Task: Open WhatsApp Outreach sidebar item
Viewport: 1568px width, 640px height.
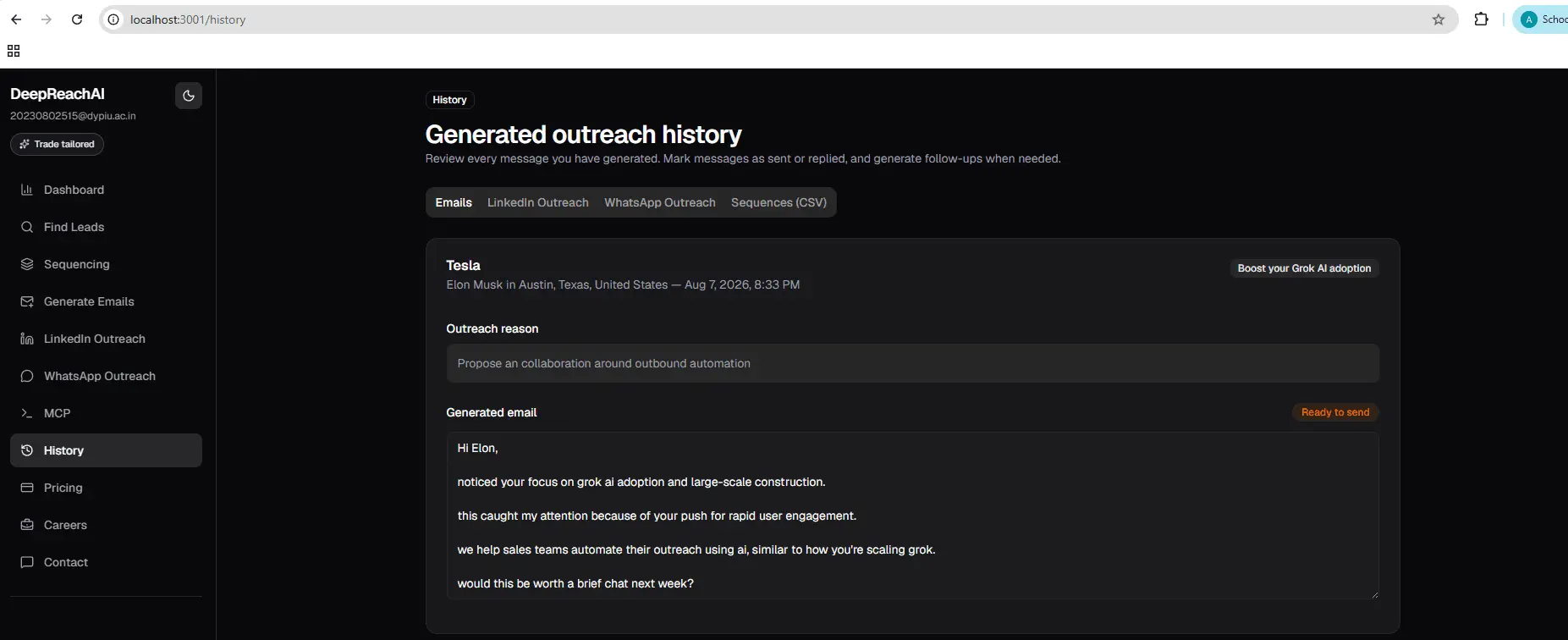Action: (x=106, y=376)
